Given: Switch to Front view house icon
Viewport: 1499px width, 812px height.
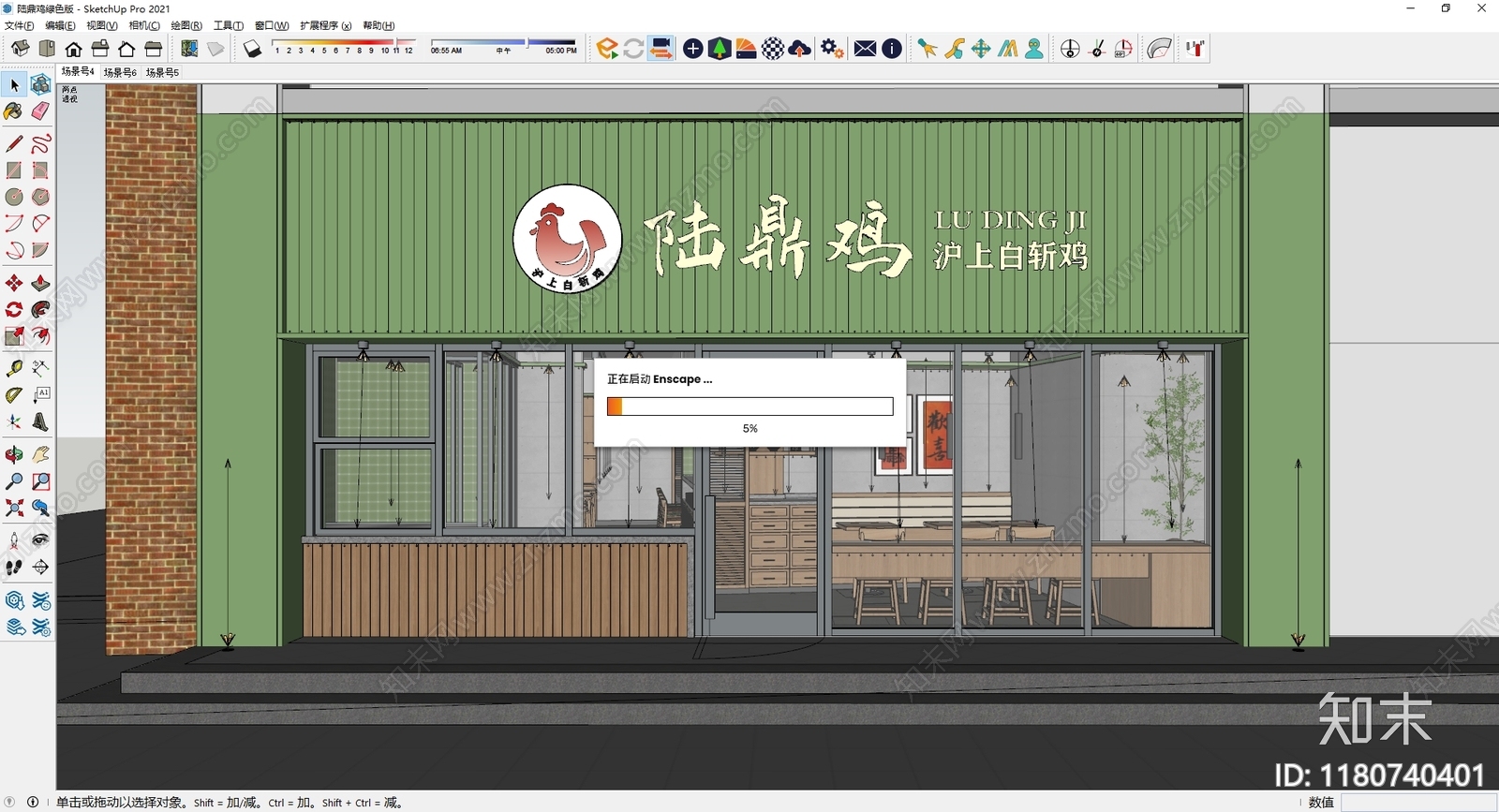Looking at the screenshot, I should (73, 49).
